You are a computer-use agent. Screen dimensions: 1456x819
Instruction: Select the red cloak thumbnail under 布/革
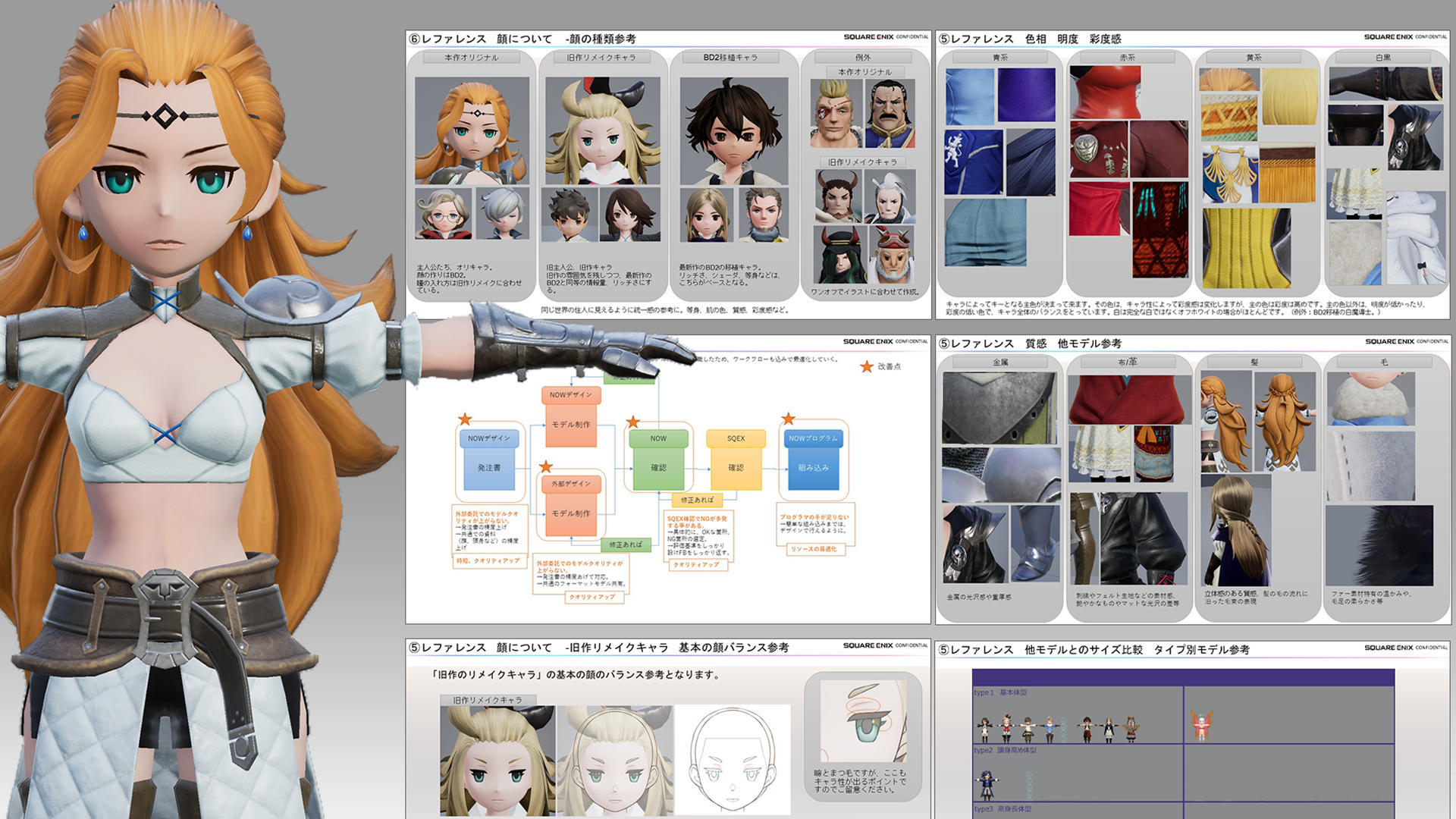[1128, 398]
